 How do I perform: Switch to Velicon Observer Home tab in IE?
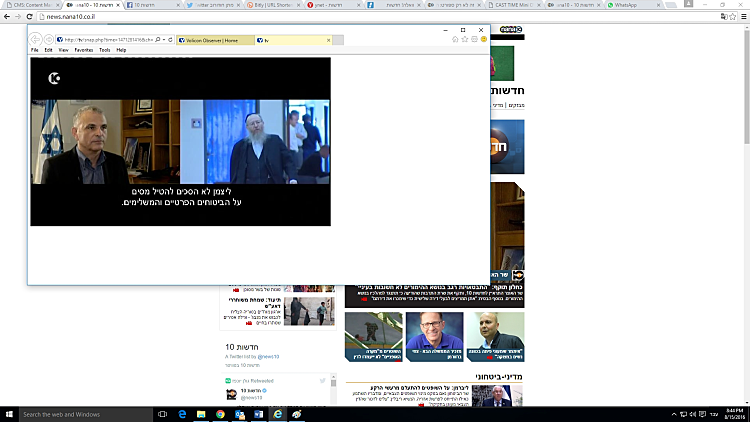[215, 40]
